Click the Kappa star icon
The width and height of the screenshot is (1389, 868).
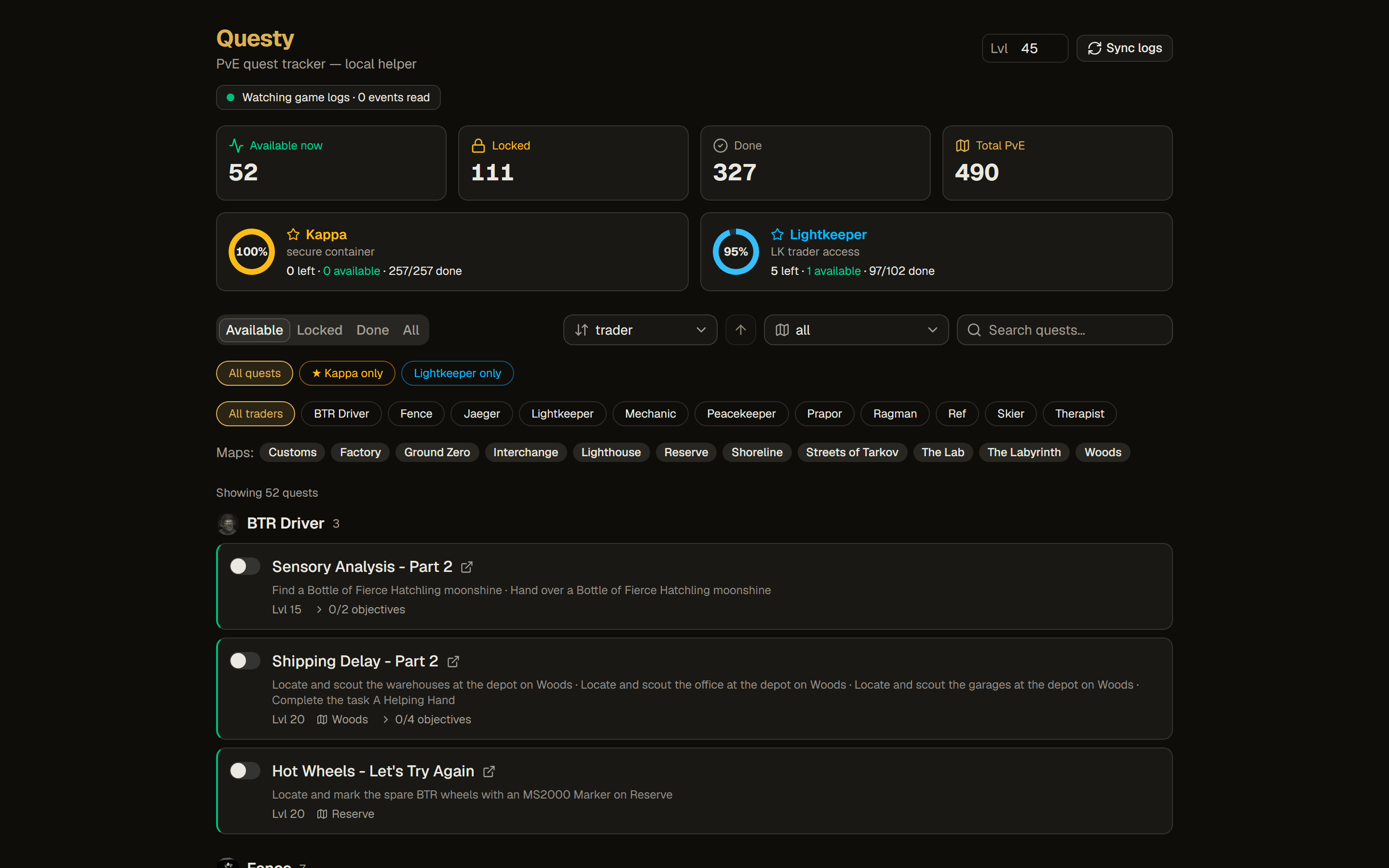(293, 234)
